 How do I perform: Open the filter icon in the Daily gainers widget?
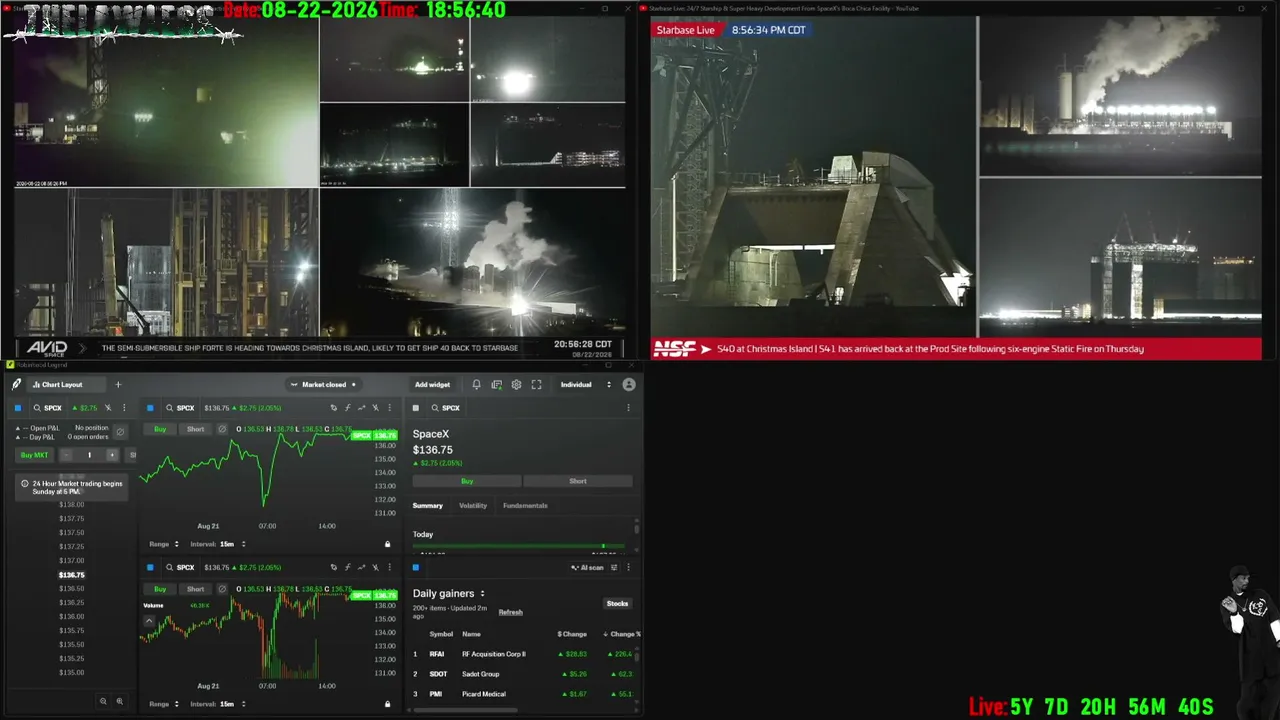[x=614, y=567]
